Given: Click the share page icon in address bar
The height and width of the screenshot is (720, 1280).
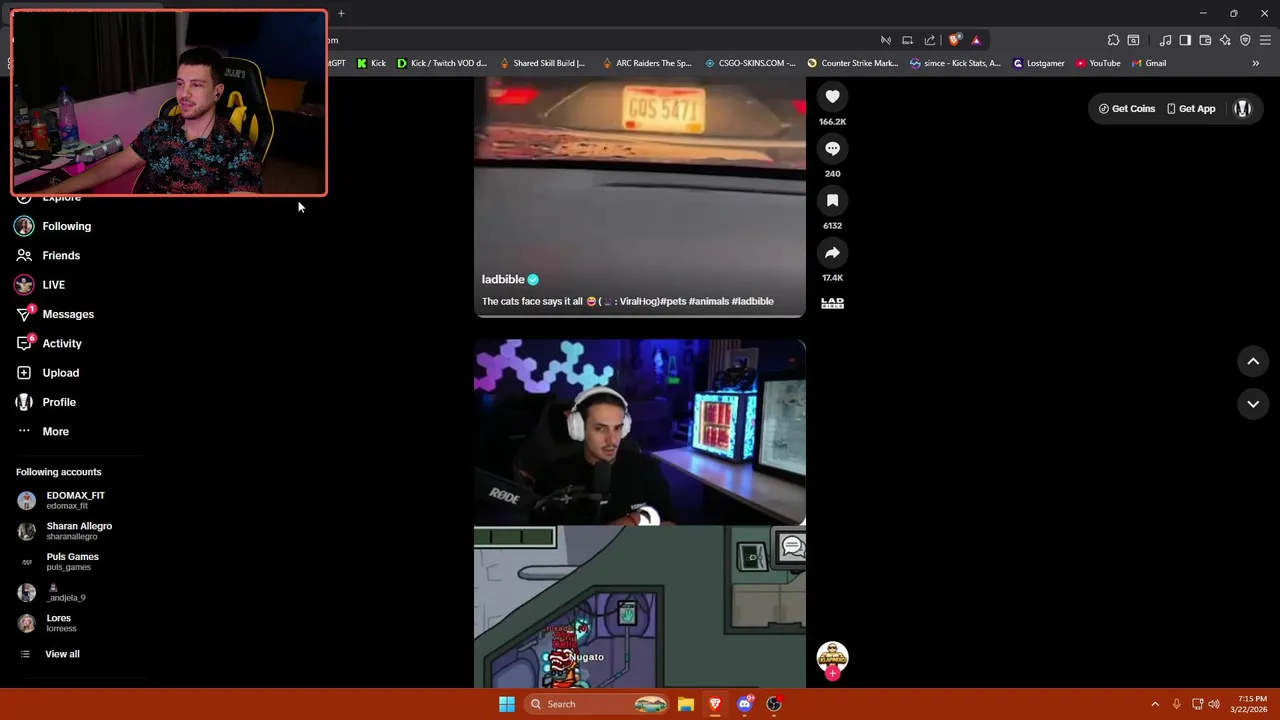Looking at the screenshot, I should click(x=930, y=40).
